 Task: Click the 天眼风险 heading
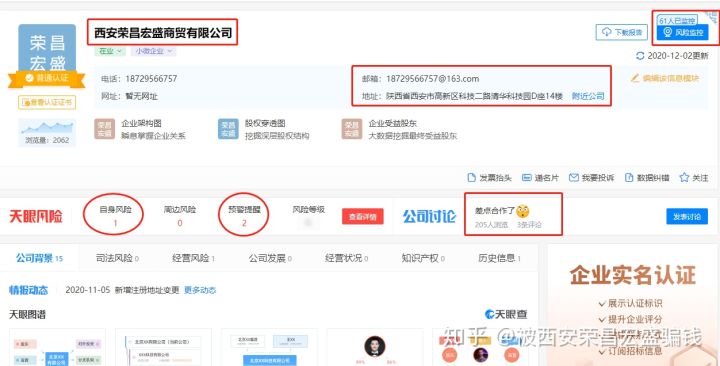point(36,216)
